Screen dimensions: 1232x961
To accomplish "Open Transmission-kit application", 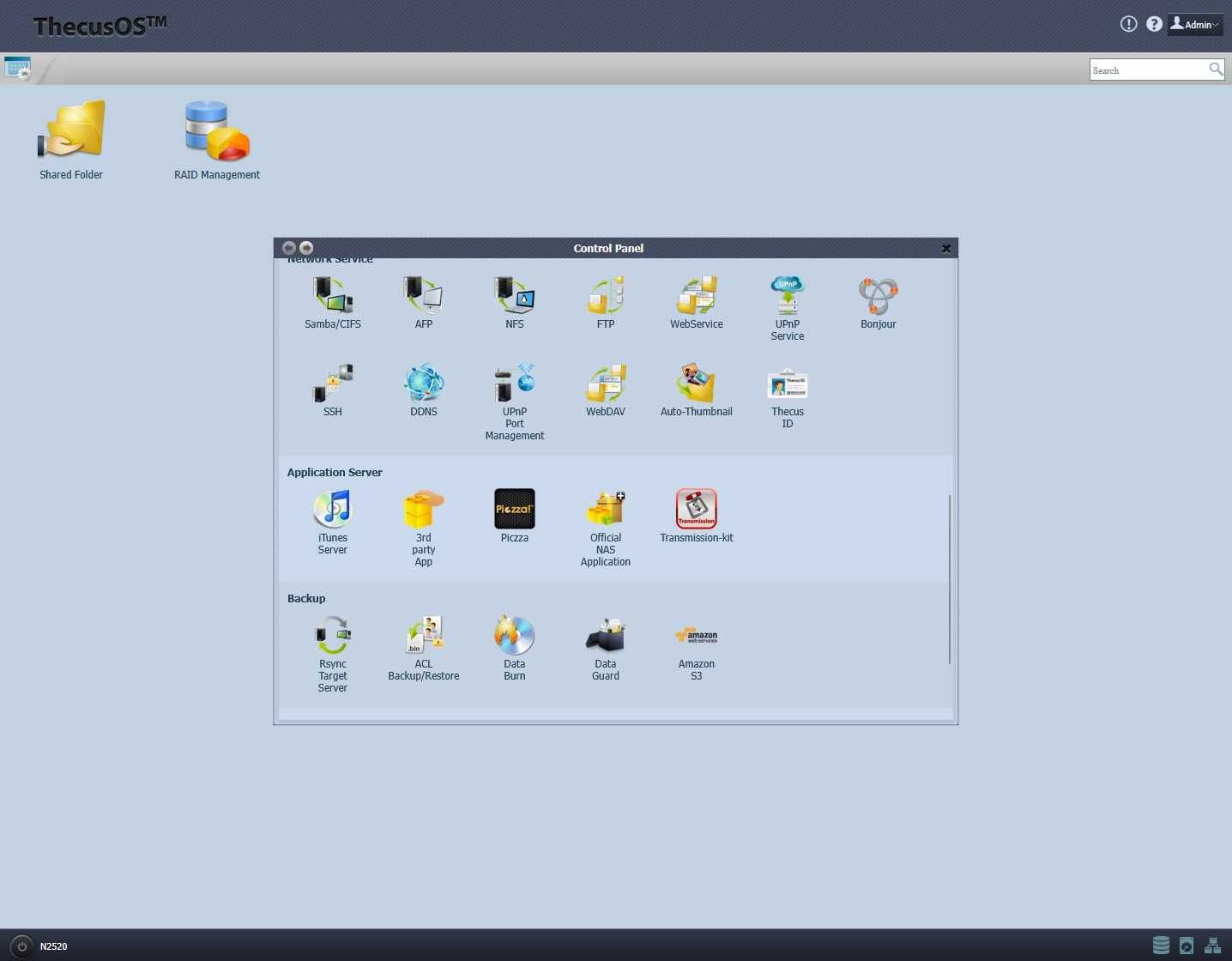I will 697,516.
